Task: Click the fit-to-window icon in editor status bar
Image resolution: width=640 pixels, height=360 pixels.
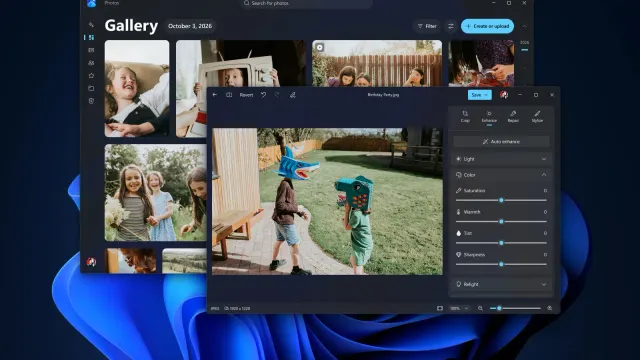Action: [440, 308]
